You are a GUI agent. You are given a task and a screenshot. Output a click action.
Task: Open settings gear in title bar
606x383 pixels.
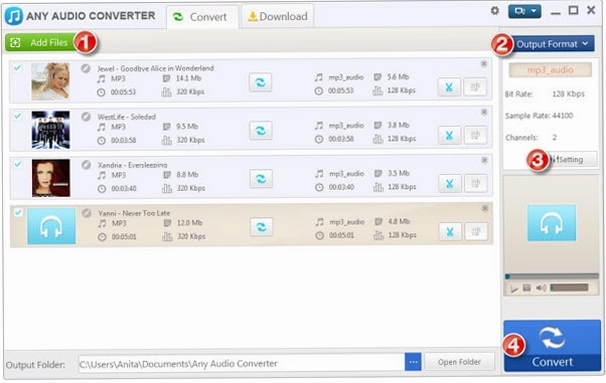pyautogui.click(x=495, y=11)
